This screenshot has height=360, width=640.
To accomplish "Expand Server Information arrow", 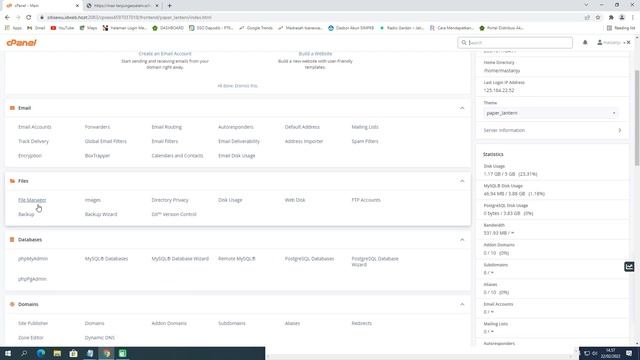I will pos(620,130).
